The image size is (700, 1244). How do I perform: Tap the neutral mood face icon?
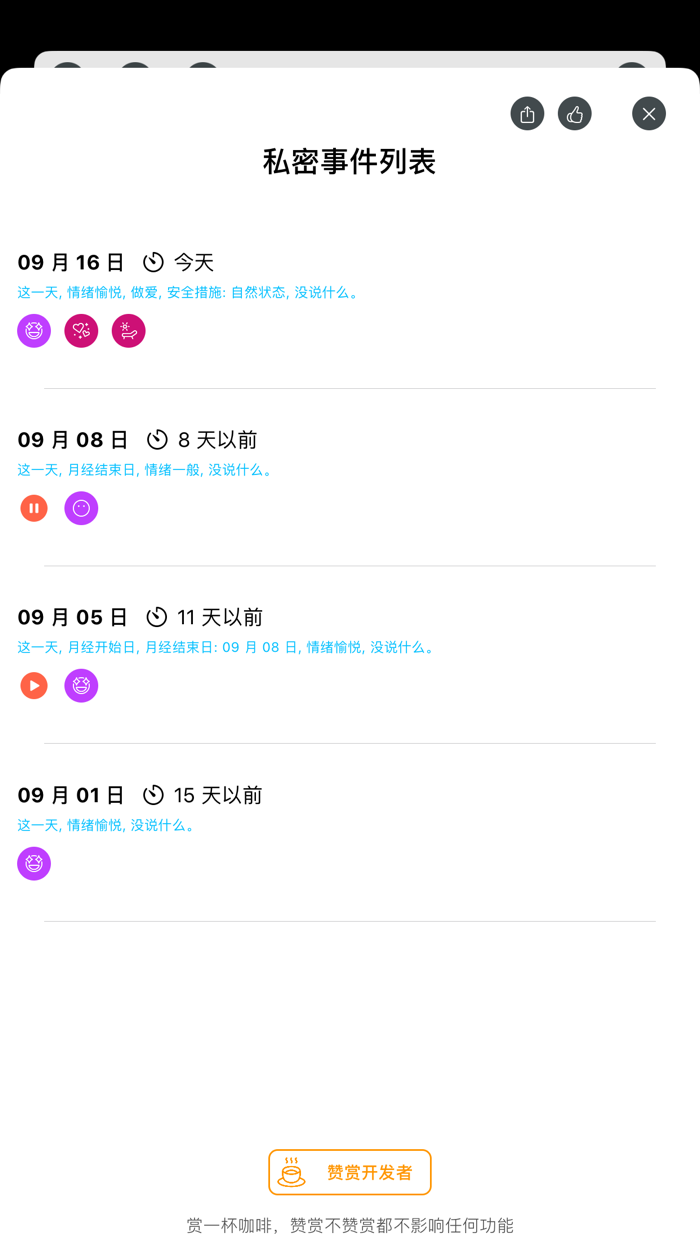click(81, 508)
